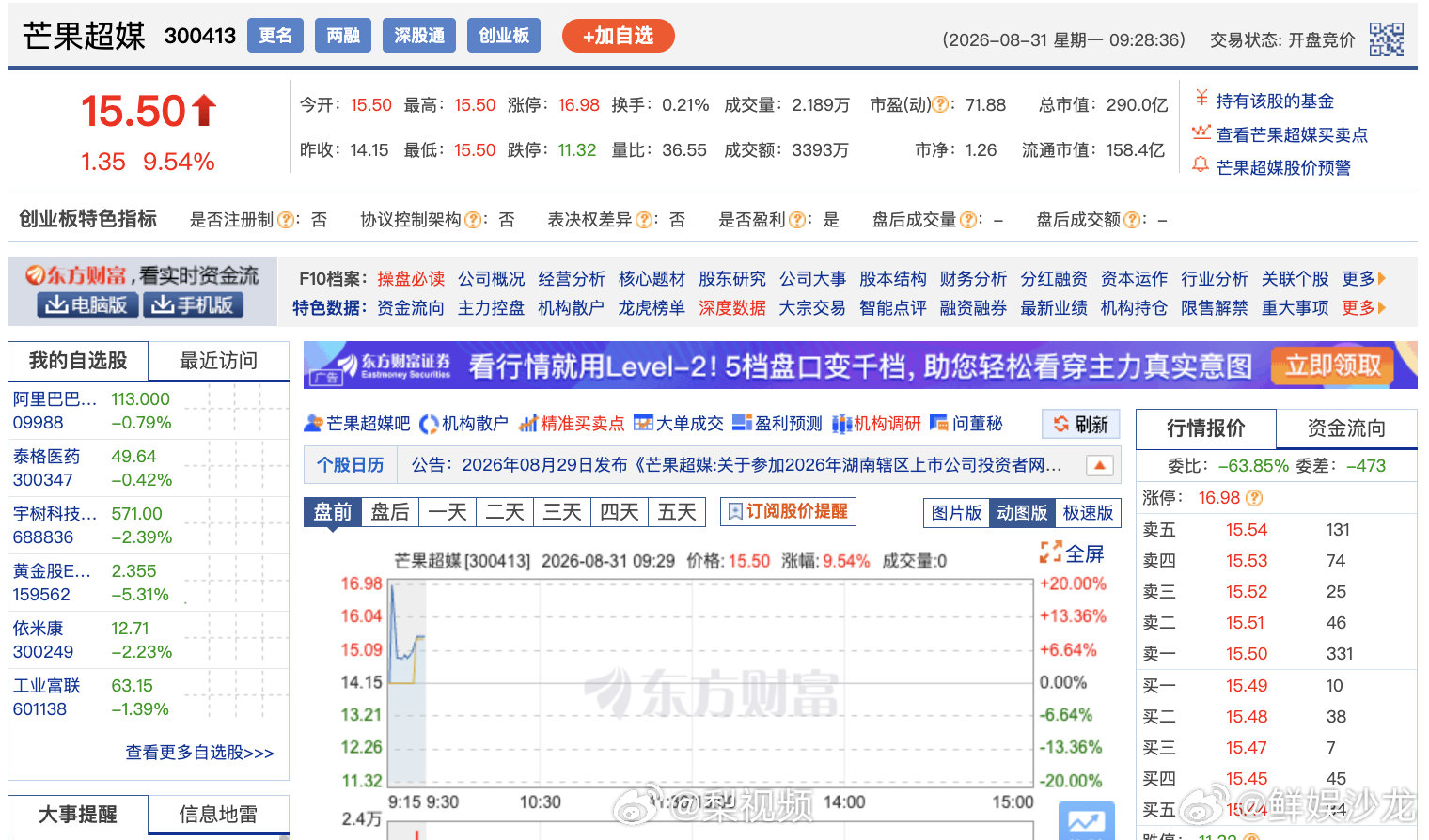This screenshot has width=1429, height=840.
Task: Click the bell icon for 芒果超媒股价预警
Action: pos(1201,165)
